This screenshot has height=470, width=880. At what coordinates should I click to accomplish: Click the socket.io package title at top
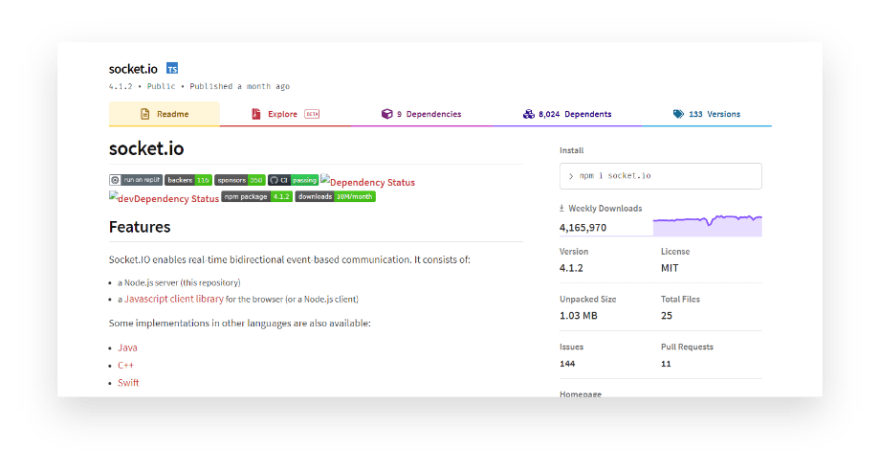(x=133, y=69)
